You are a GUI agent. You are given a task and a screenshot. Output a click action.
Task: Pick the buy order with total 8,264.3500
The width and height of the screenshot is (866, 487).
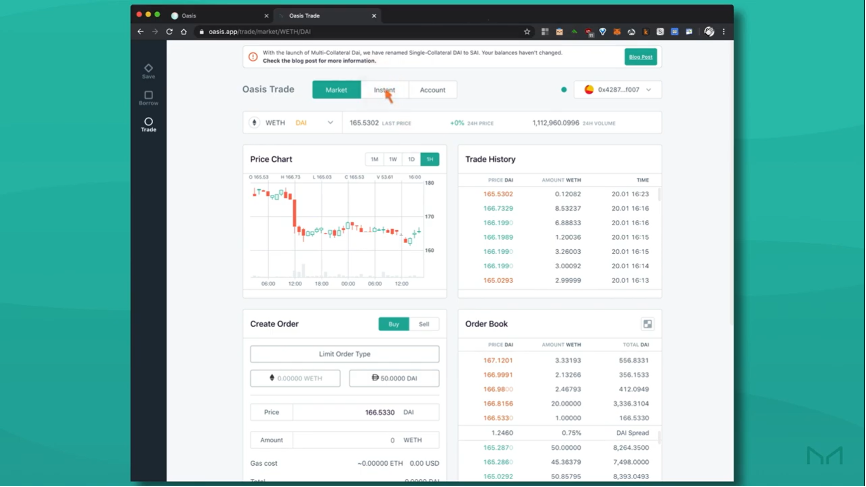[x=558, y=448]
